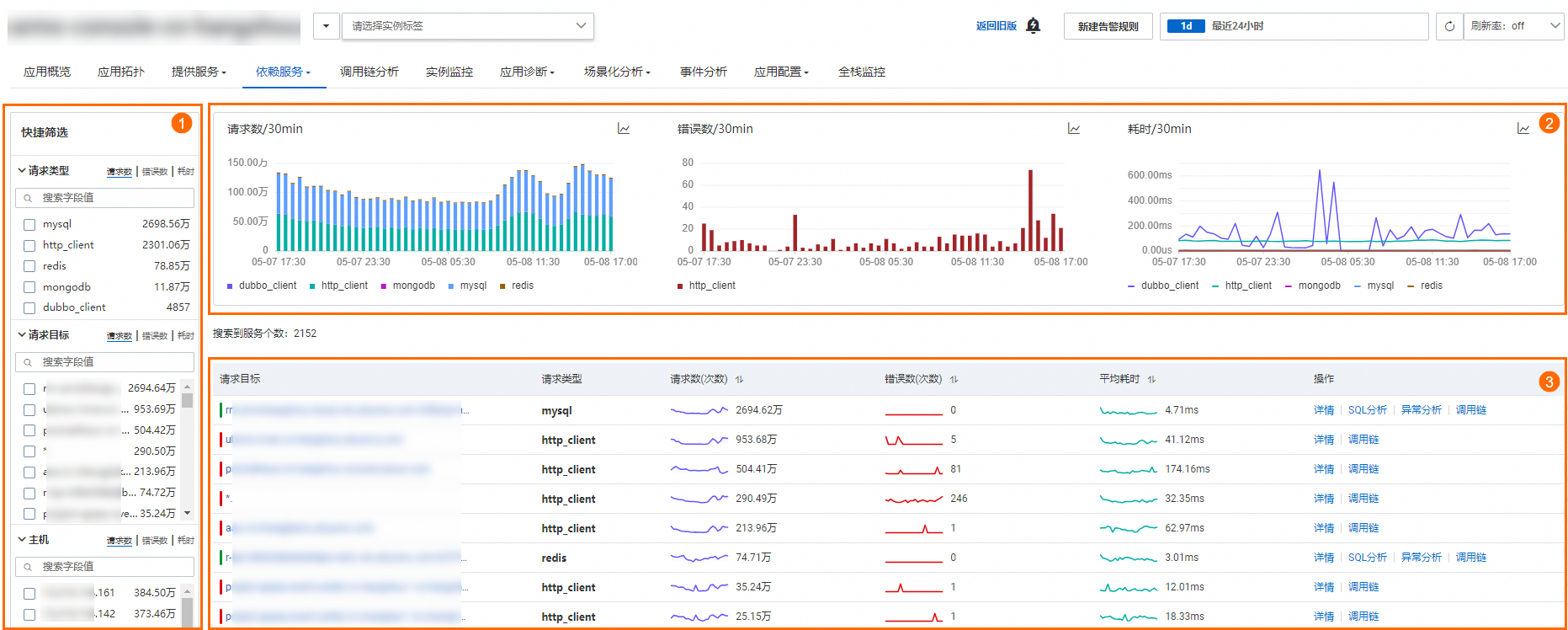Click the chart icon on 请求数/30min panel

624,129
